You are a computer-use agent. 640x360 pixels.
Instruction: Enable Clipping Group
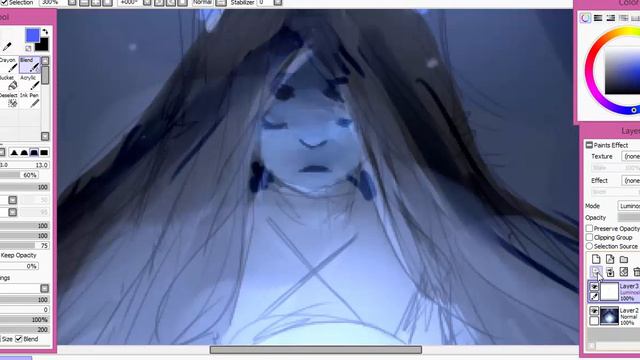click(x=589, y=237)
